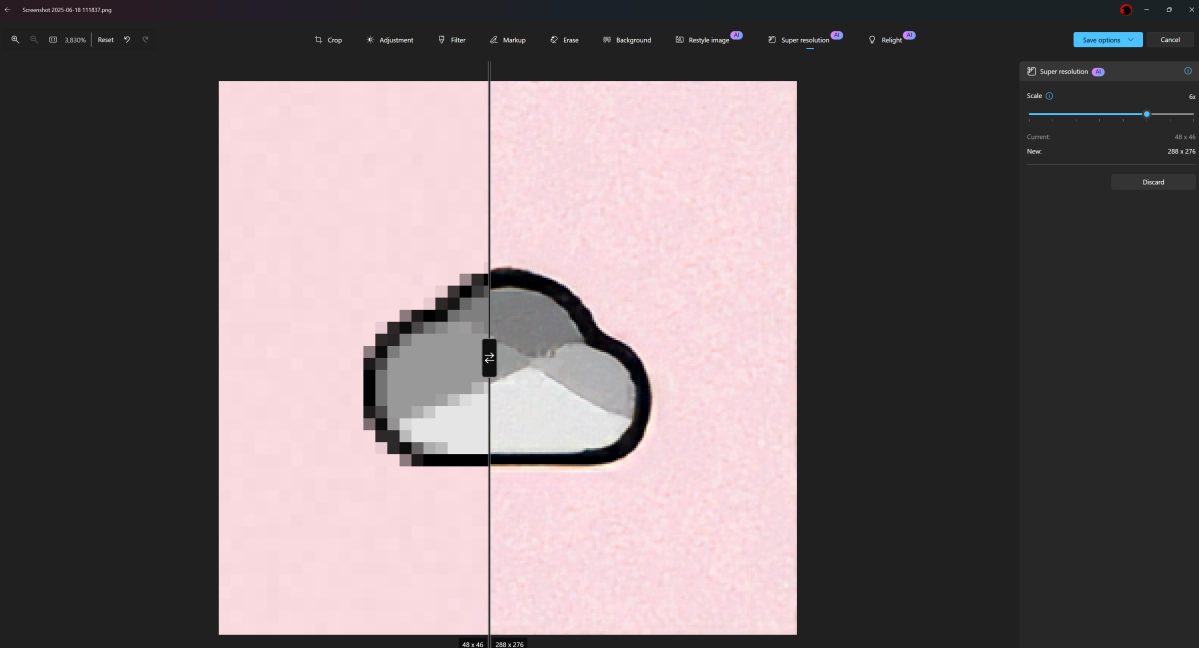Click the Current size value 48 x 46 in panel
Viewport: 1199px width, 648px height.
click(1184, 137)
